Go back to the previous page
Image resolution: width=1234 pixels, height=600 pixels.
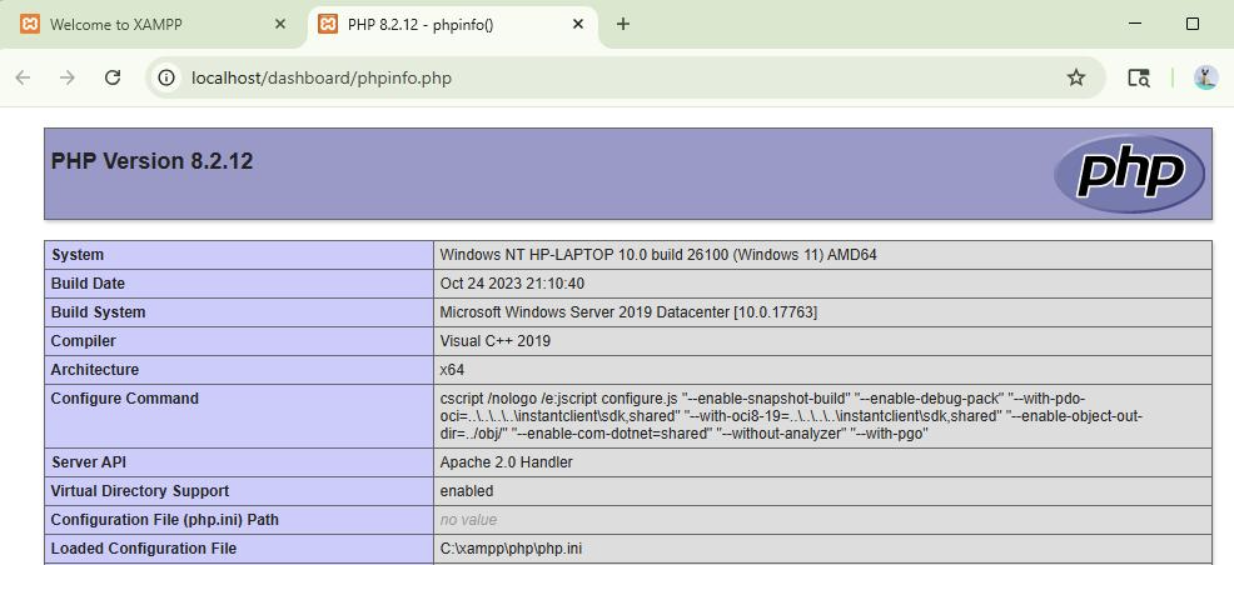click(x=23, y=78)
